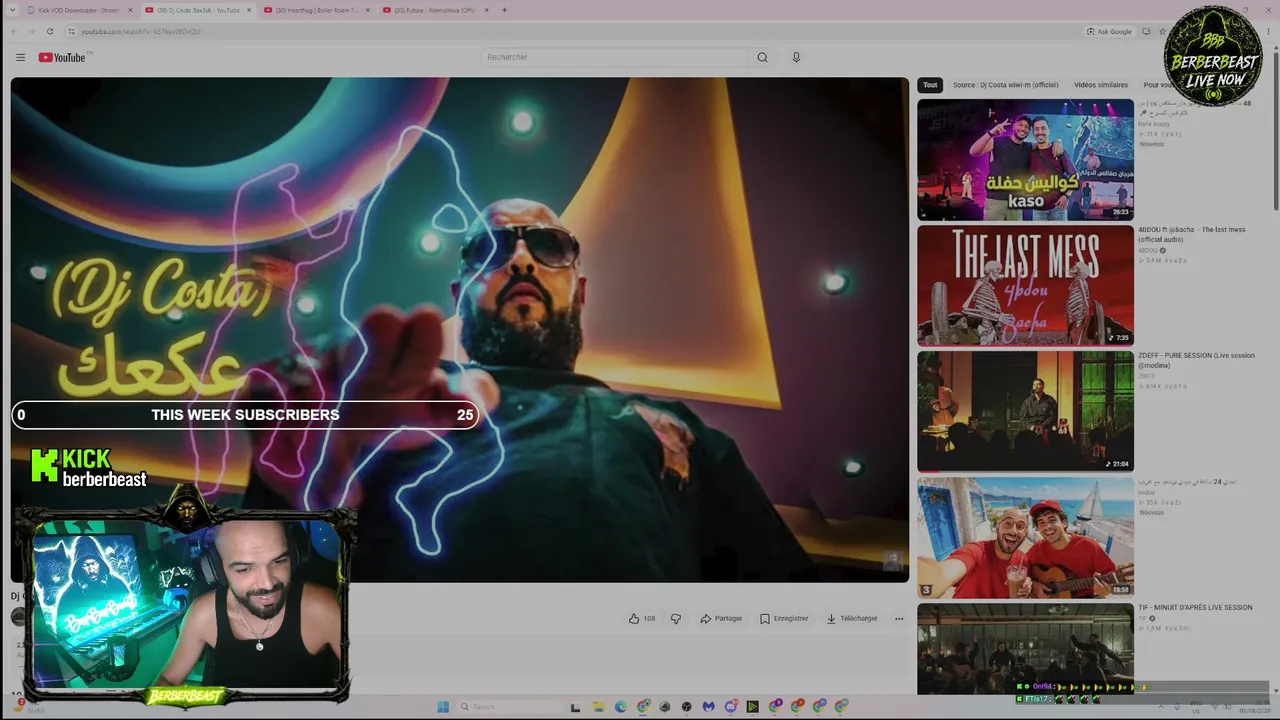Reload the page with the browser refresh icon
This screenshot has height=720, width=1280.
[x=50, y=31]
